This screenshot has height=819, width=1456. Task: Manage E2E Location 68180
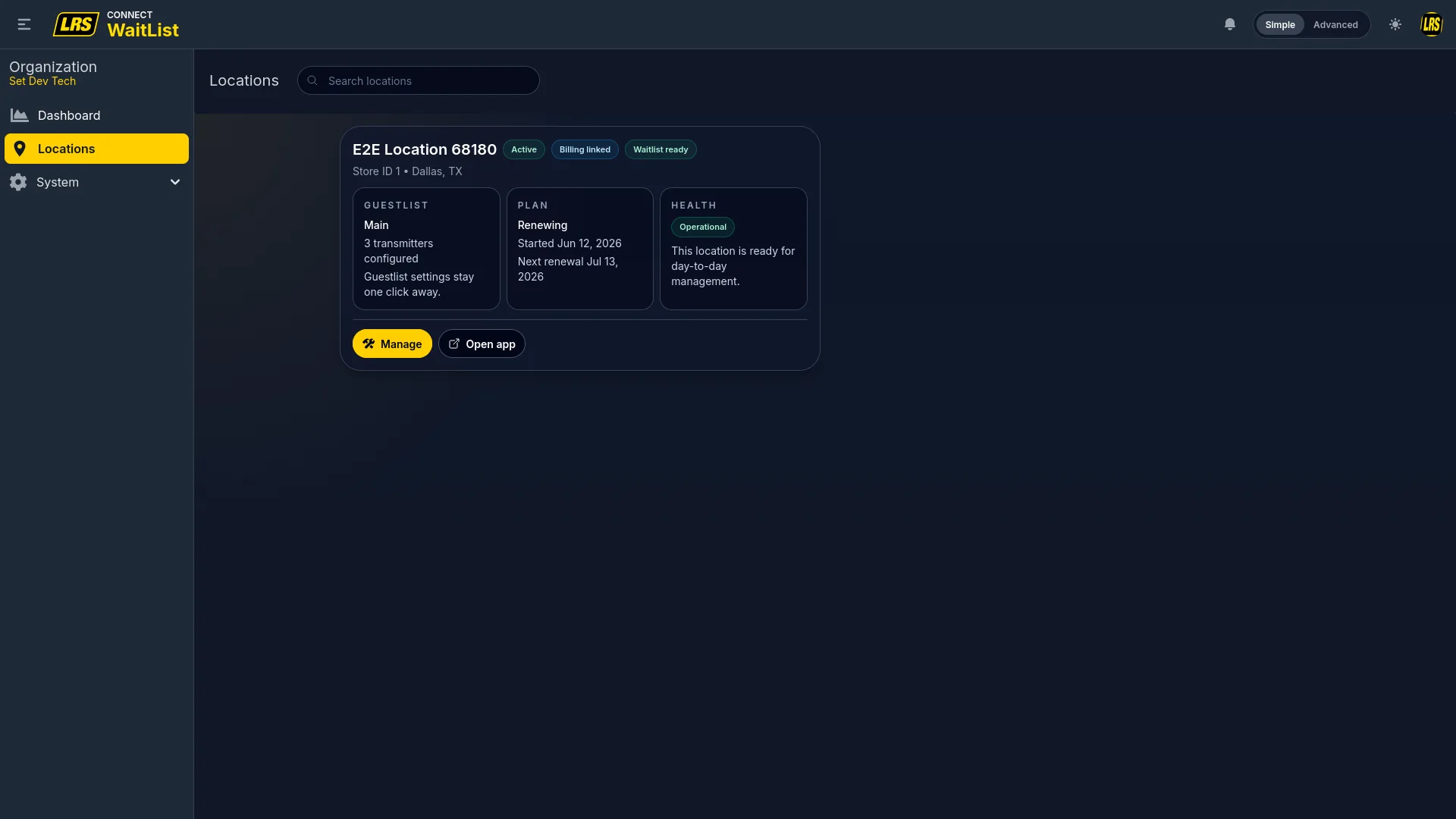[x=392, y=344]
